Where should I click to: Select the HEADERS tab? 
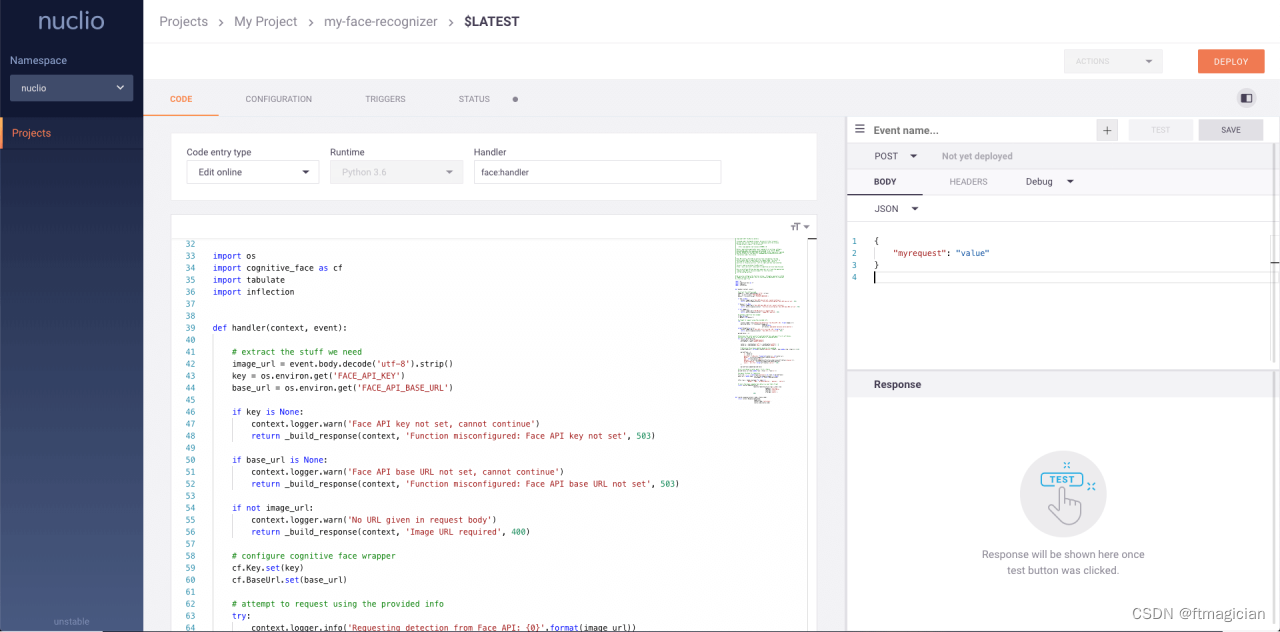click(968, 182)
